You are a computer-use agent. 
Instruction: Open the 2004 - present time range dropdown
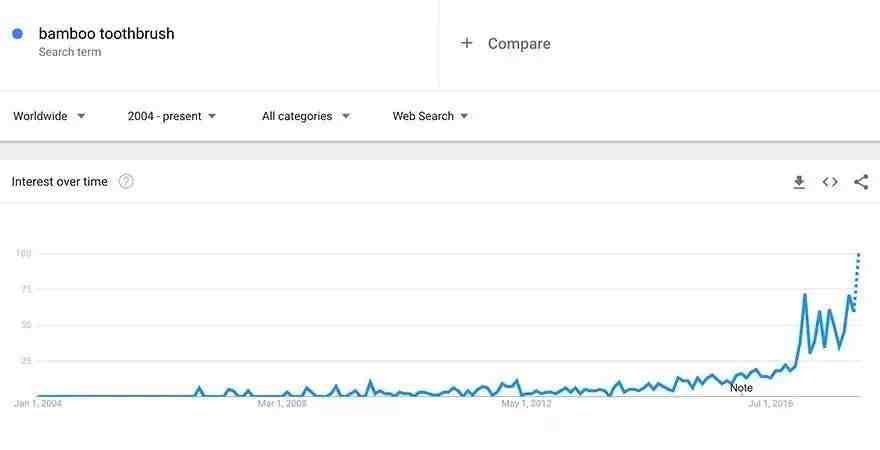(x=172, y=116)
